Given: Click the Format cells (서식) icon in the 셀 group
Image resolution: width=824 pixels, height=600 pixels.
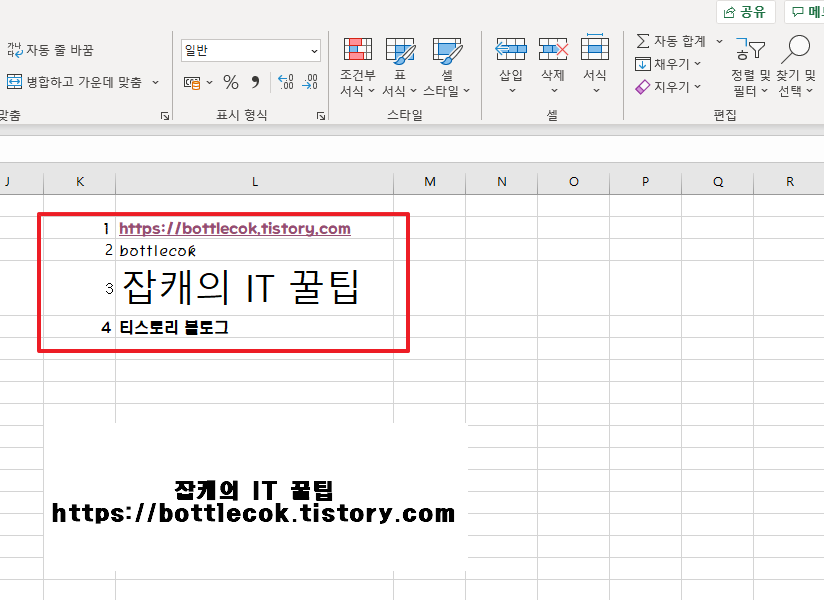Looking at the screenshot, I should 595,49.
